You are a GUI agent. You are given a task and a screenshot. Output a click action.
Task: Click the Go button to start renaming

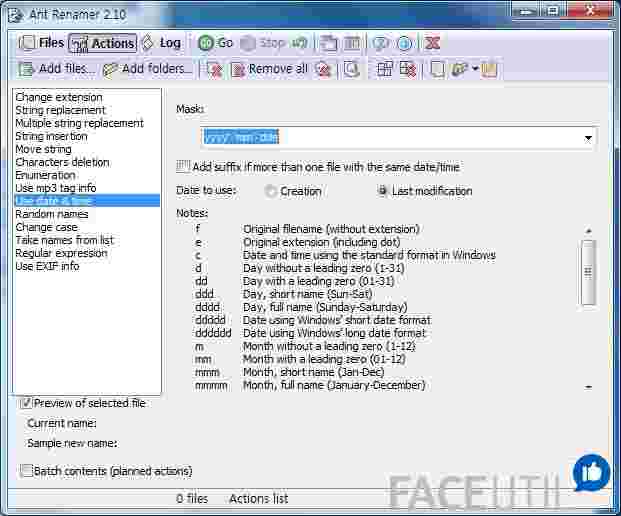click(x=215, y=43)
